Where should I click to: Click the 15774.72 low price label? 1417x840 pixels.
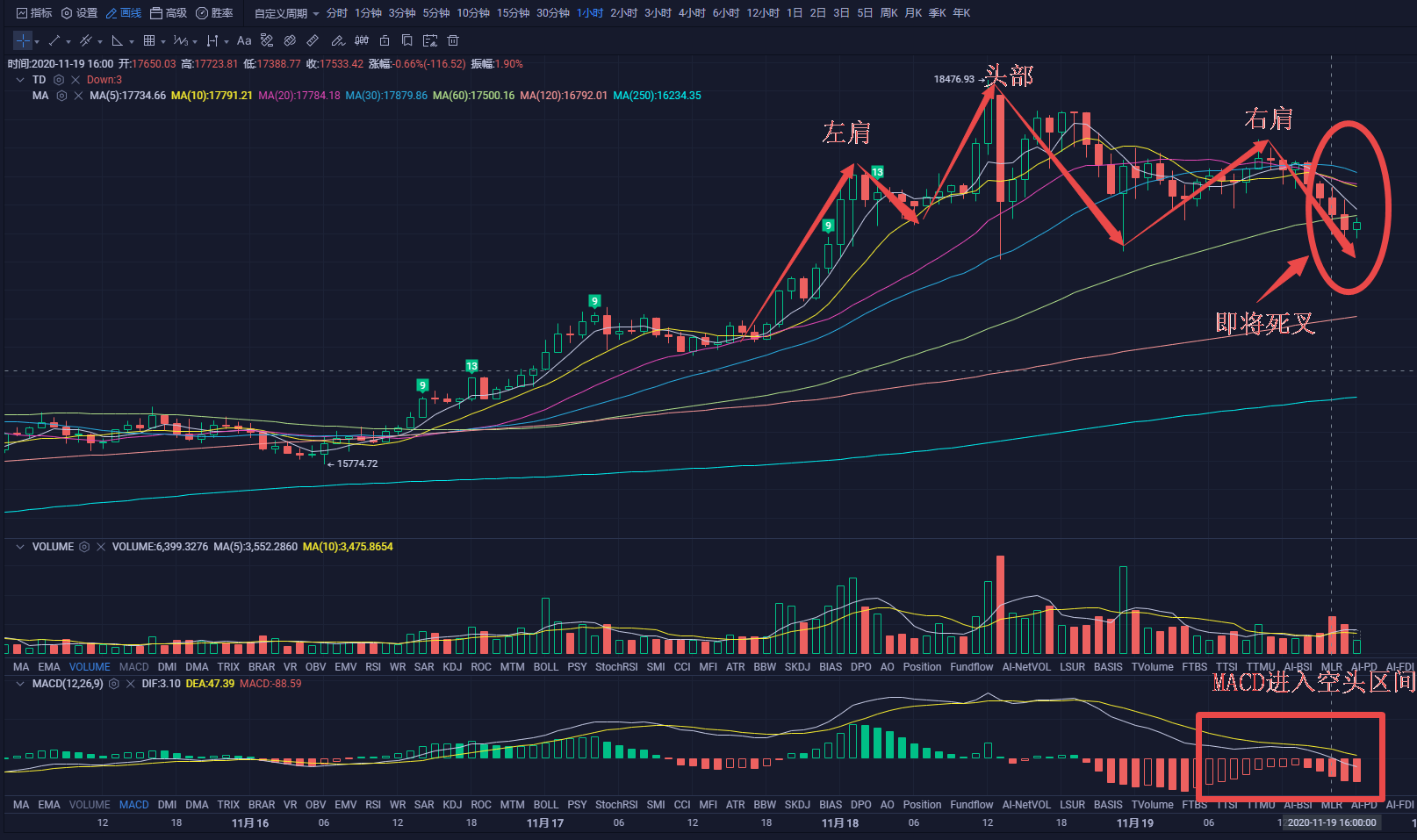click(x=357, y=463)
